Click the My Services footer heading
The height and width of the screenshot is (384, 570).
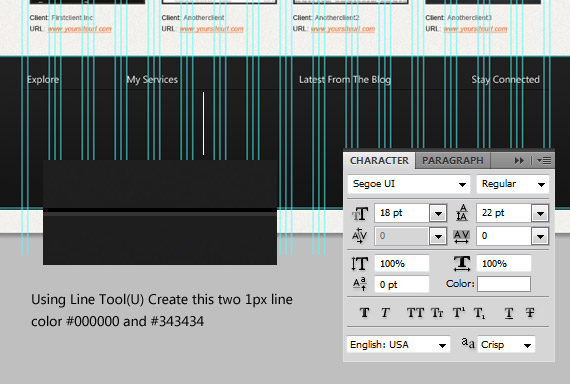(x=152, y=80)
